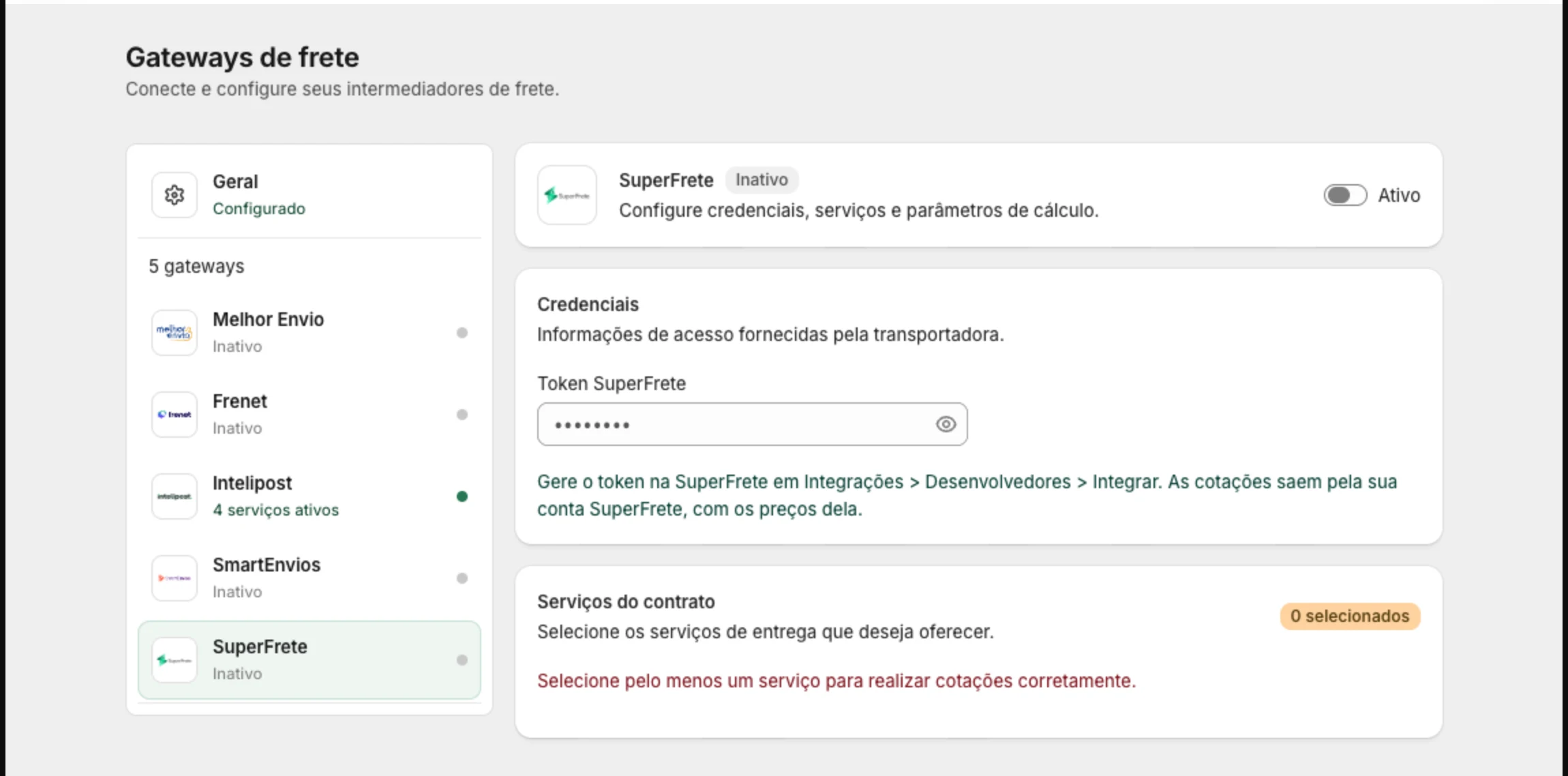Click the '0 selecionados' badge
Viewport: 1568px width, 776px height.
coord(1350,616)
